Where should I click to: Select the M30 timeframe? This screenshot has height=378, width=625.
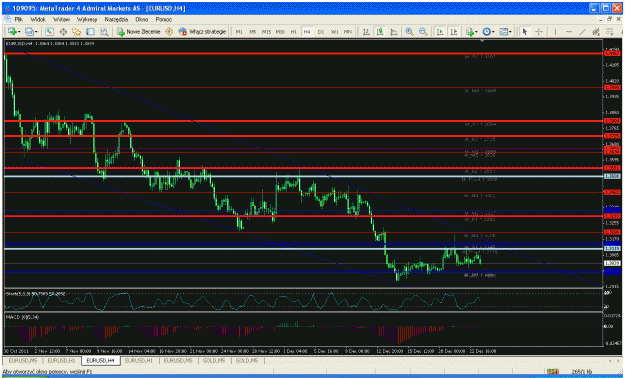click(x=280, y=32)
